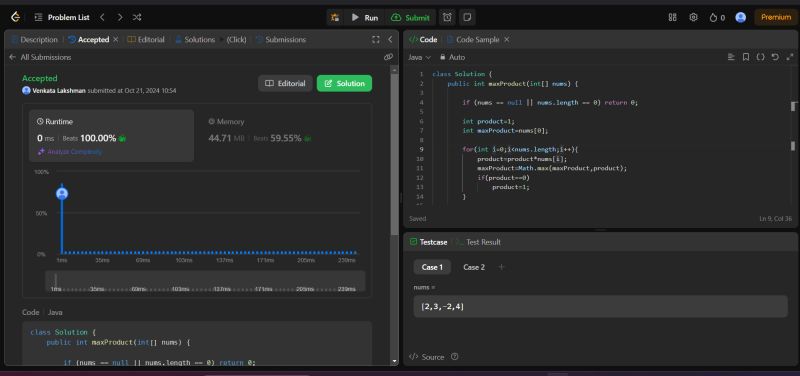Open the layout manager grid icon

tap(672, 17)
